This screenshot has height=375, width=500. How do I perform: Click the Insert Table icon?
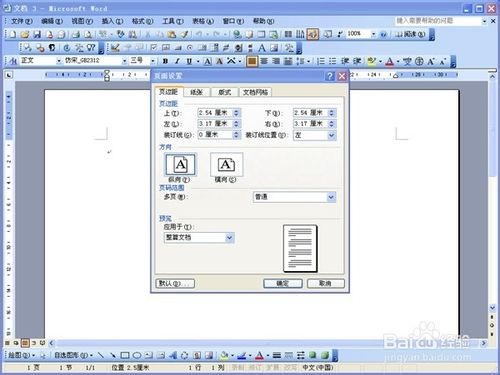261,34
